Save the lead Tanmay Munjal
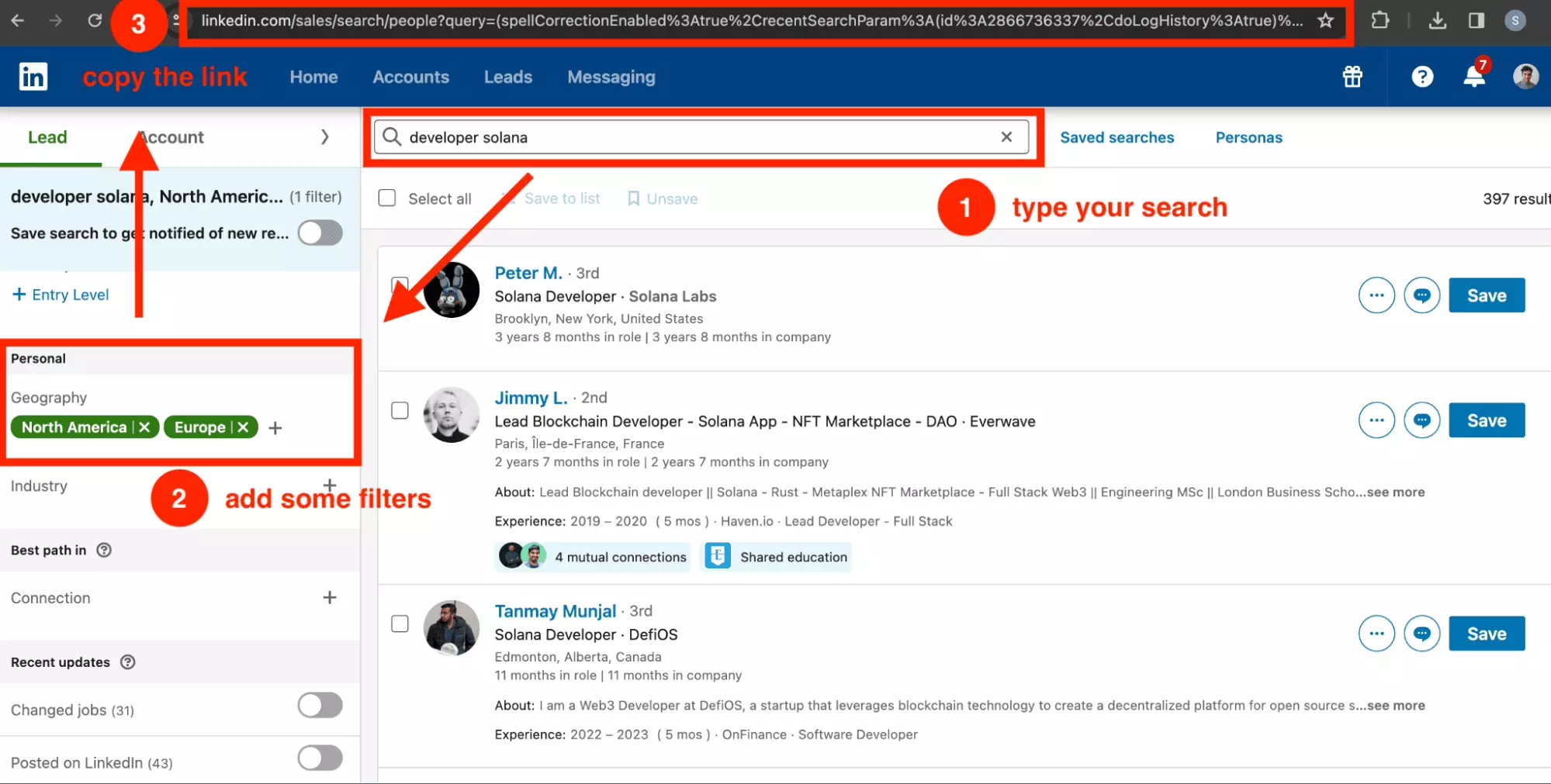The height and width of the screenshot is (784, 1551). point(1486,633)
